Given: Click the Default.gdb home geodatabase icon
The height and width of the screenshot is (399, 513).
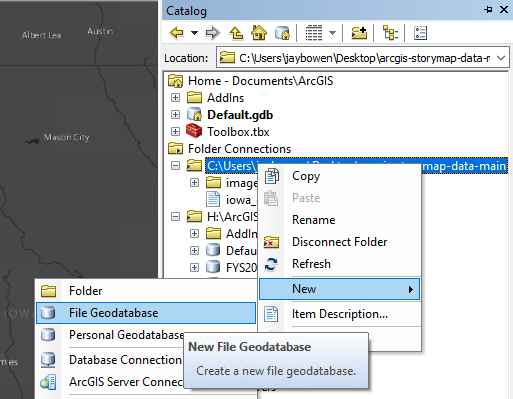Looking at the screenshot, I should (194, 114).
